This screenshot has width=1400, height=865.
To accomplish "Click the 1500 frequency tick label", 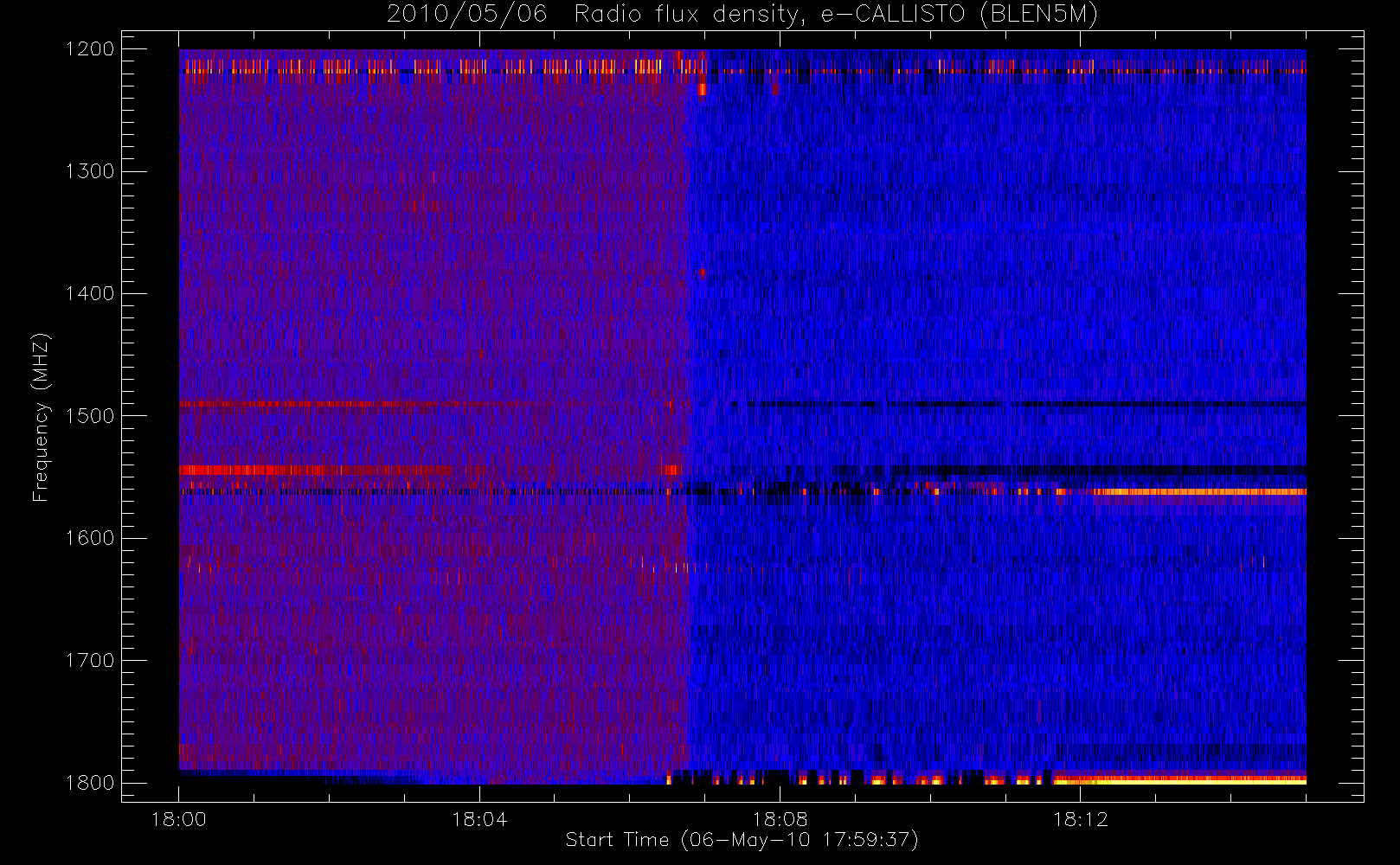I will click(x=90, y=416).
